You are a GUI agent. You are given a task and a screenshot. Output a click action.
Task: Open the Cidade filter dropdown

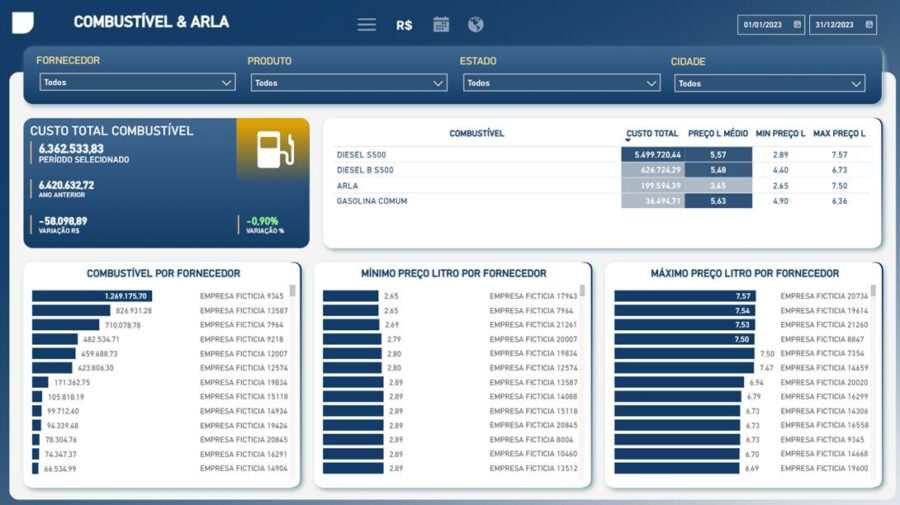(770, 84)
